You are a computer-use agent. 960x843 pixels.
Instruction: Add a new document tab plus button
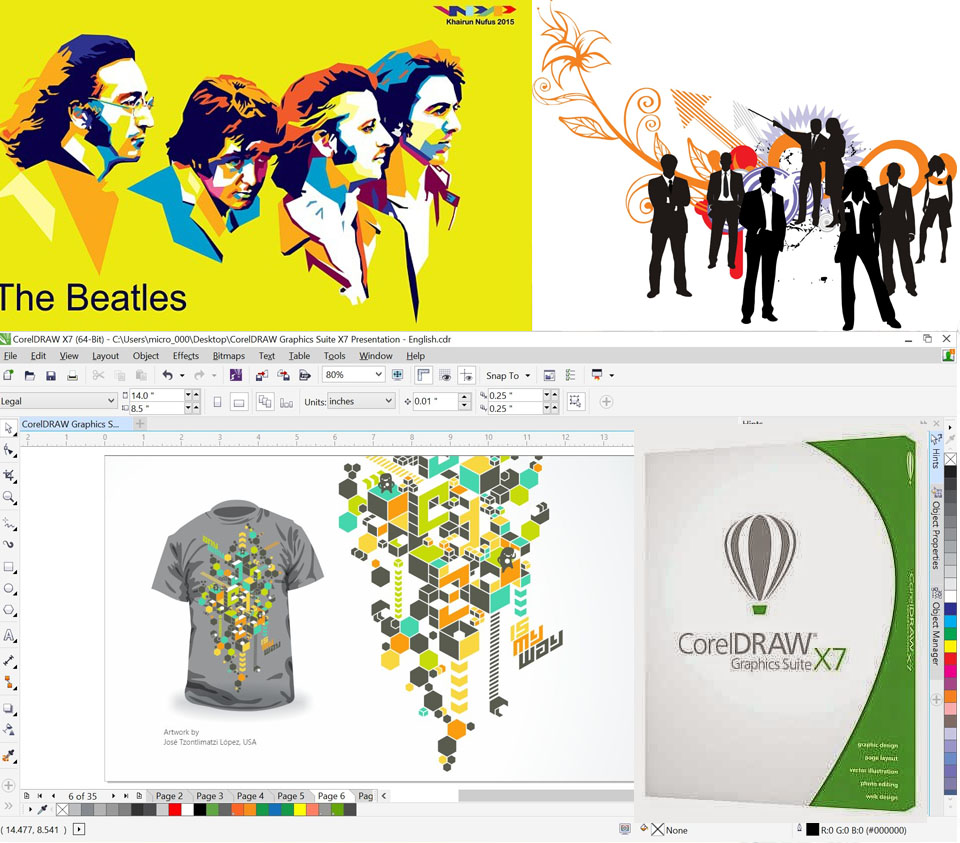point(140,424)
